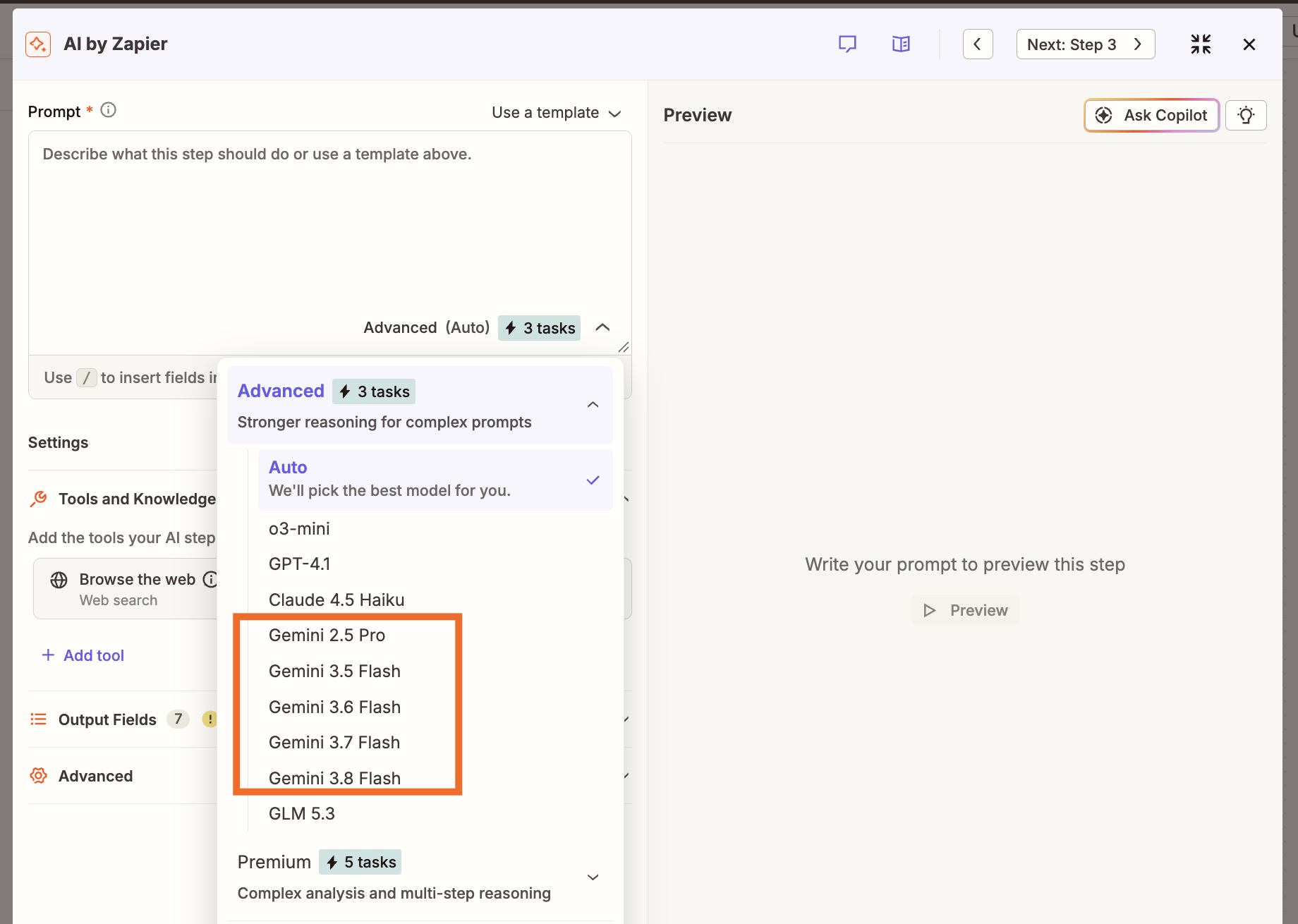
Task: Click the Settings heading text
Action: (x=58, y=442)
